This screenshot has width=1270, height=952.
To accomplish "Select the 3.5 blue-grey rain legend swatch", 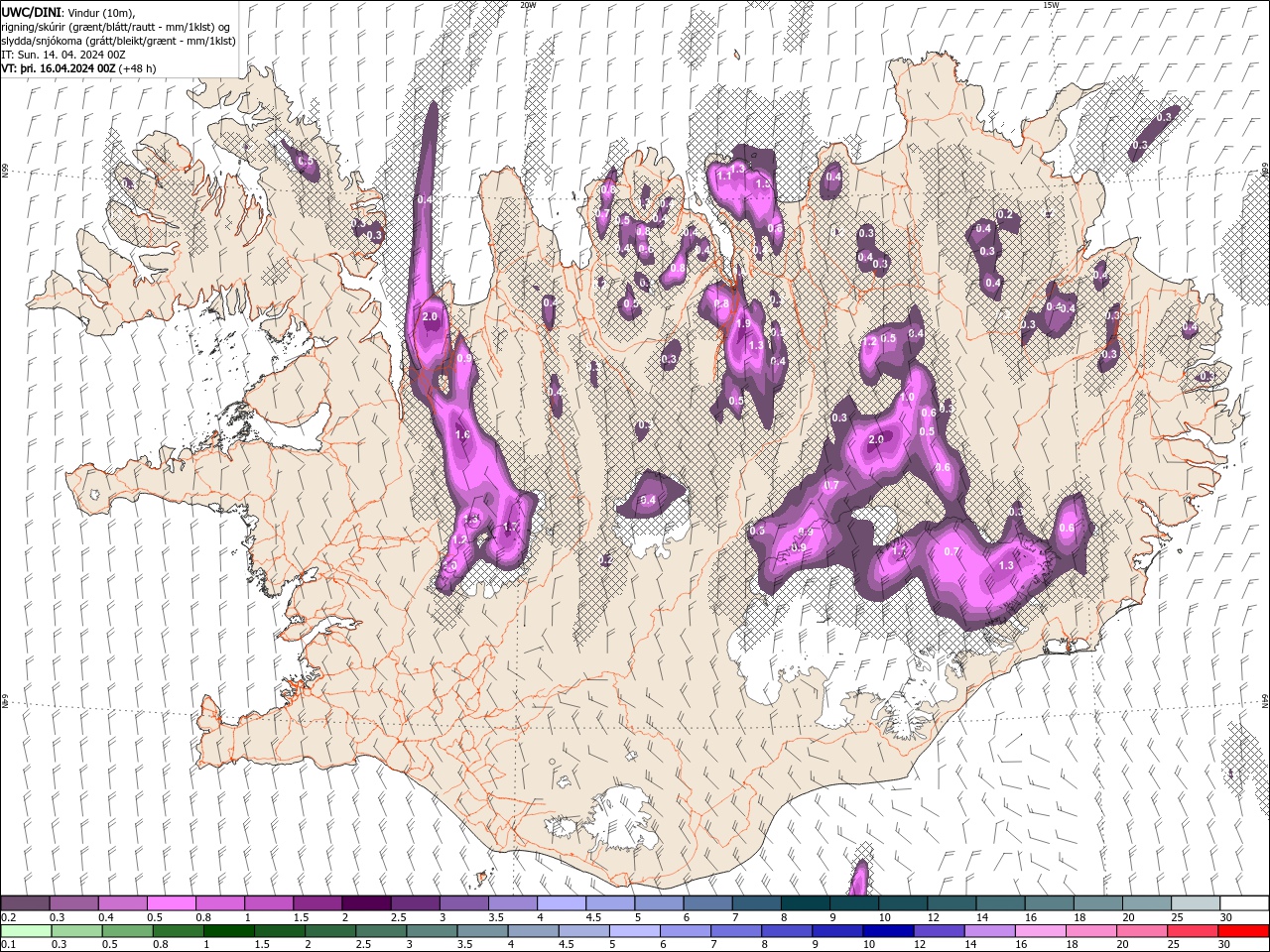I will [482, 931].
